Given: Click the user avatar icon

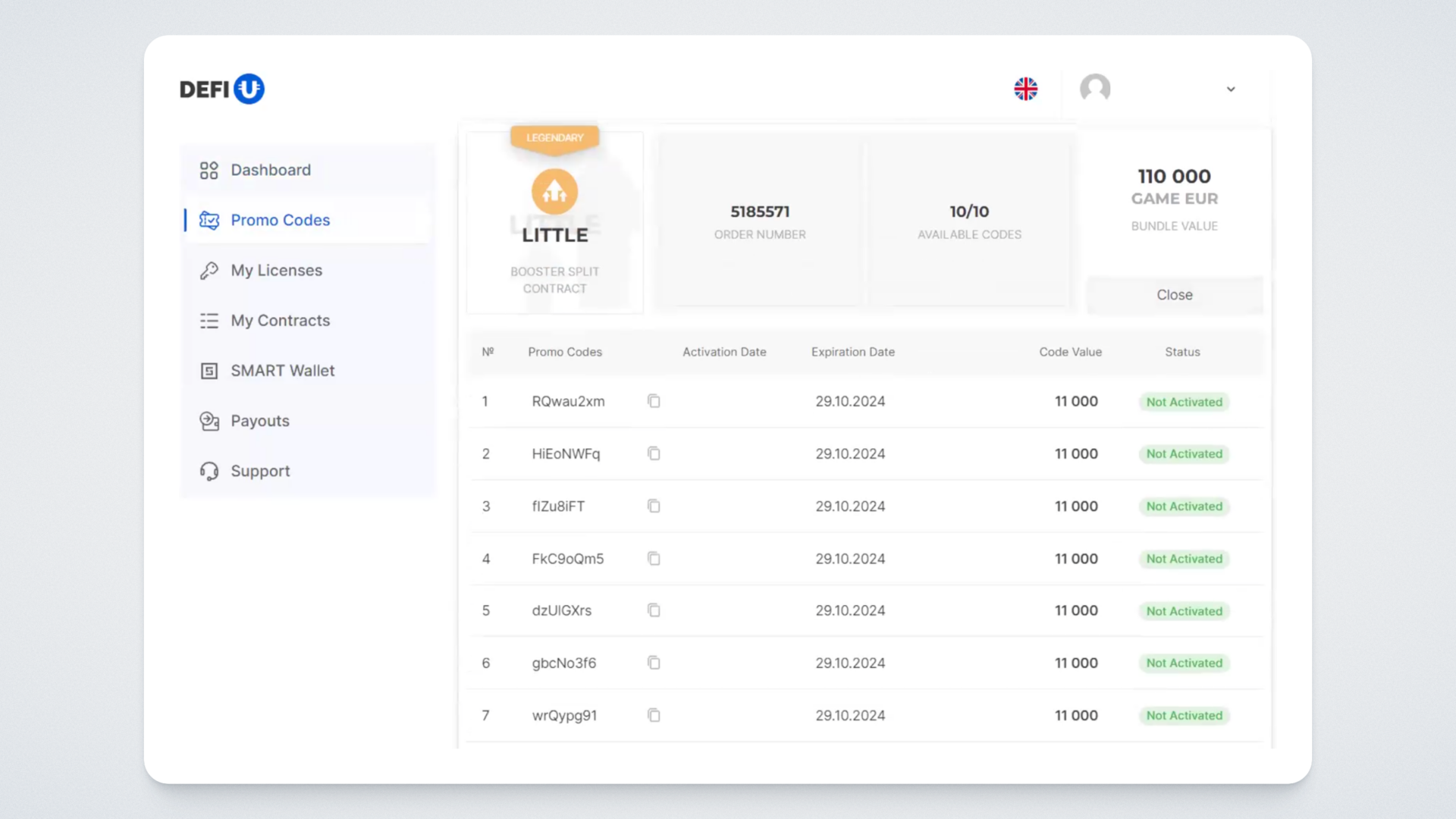Looking at the screenshot, I should pyautogui.click(x=1094, y=89).
